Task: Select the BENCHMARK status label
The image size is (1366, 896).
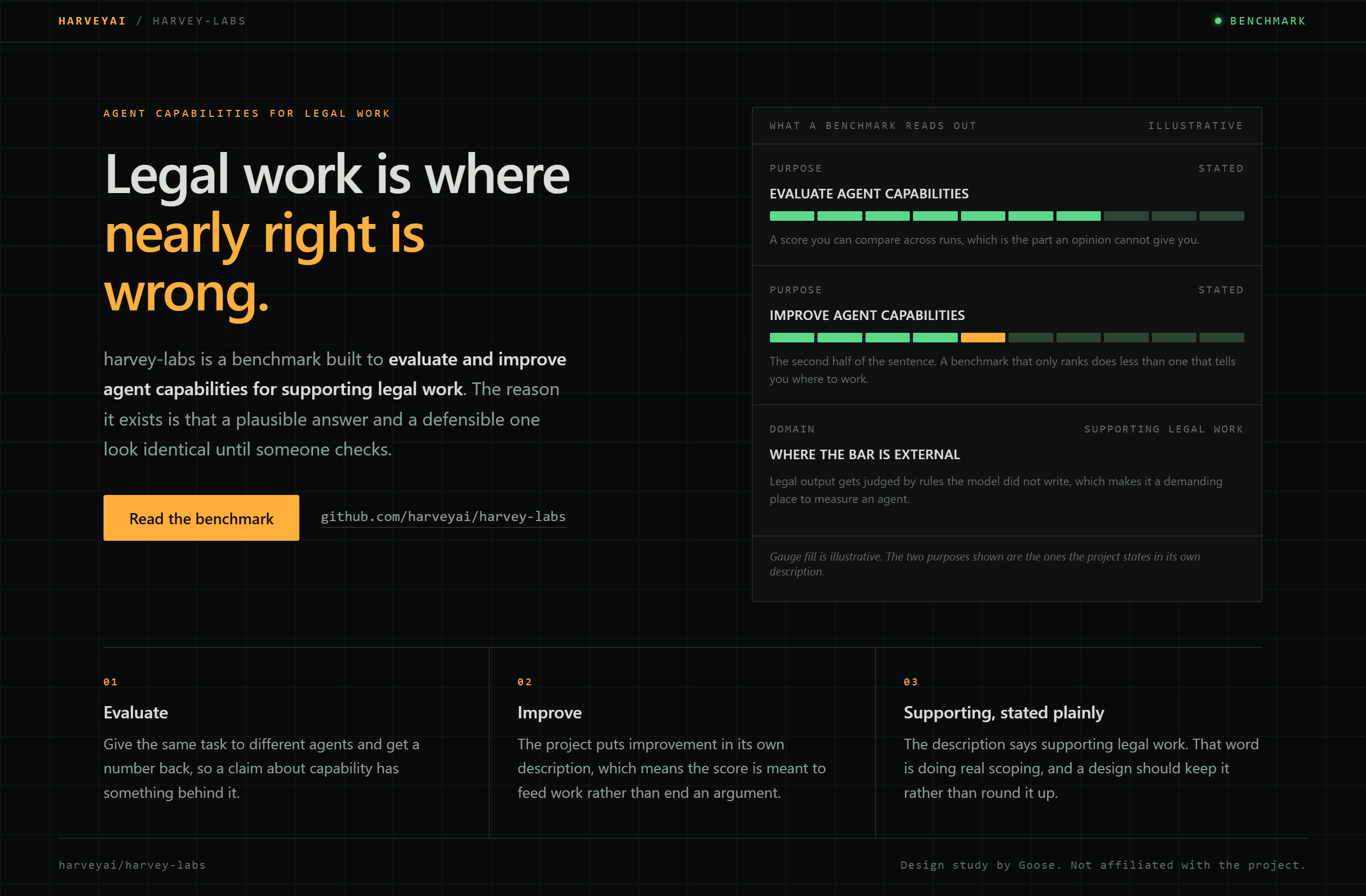Action: (x=1268, y=21)
